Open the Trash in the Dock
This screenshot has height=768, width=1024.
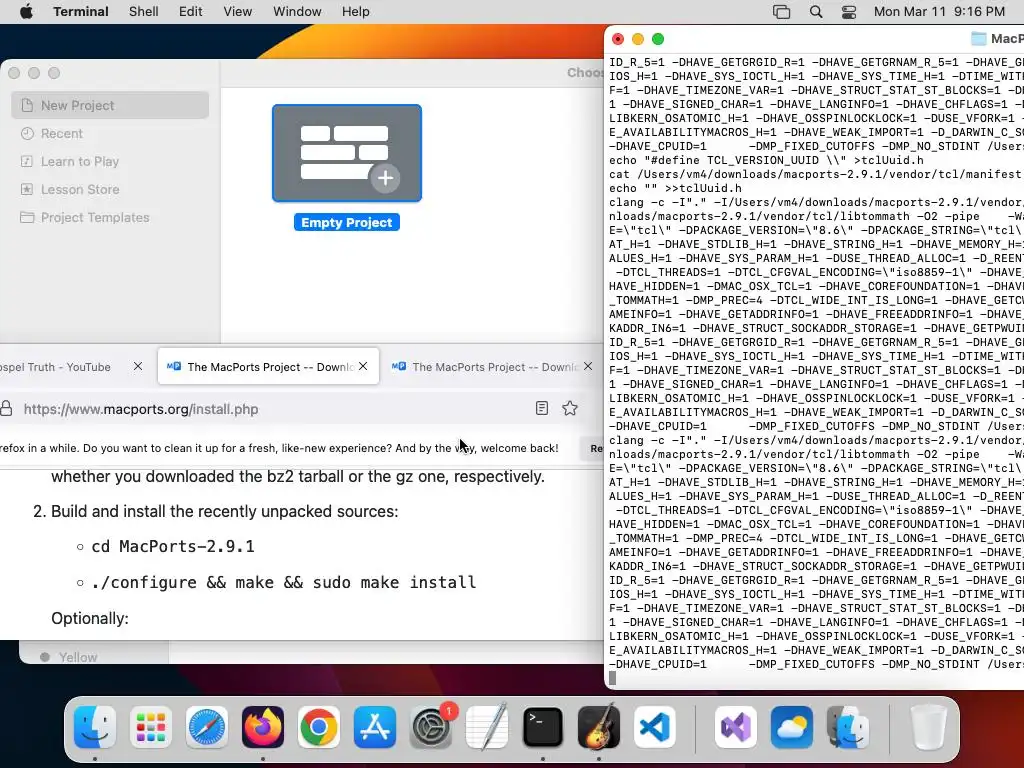[928, 727]
